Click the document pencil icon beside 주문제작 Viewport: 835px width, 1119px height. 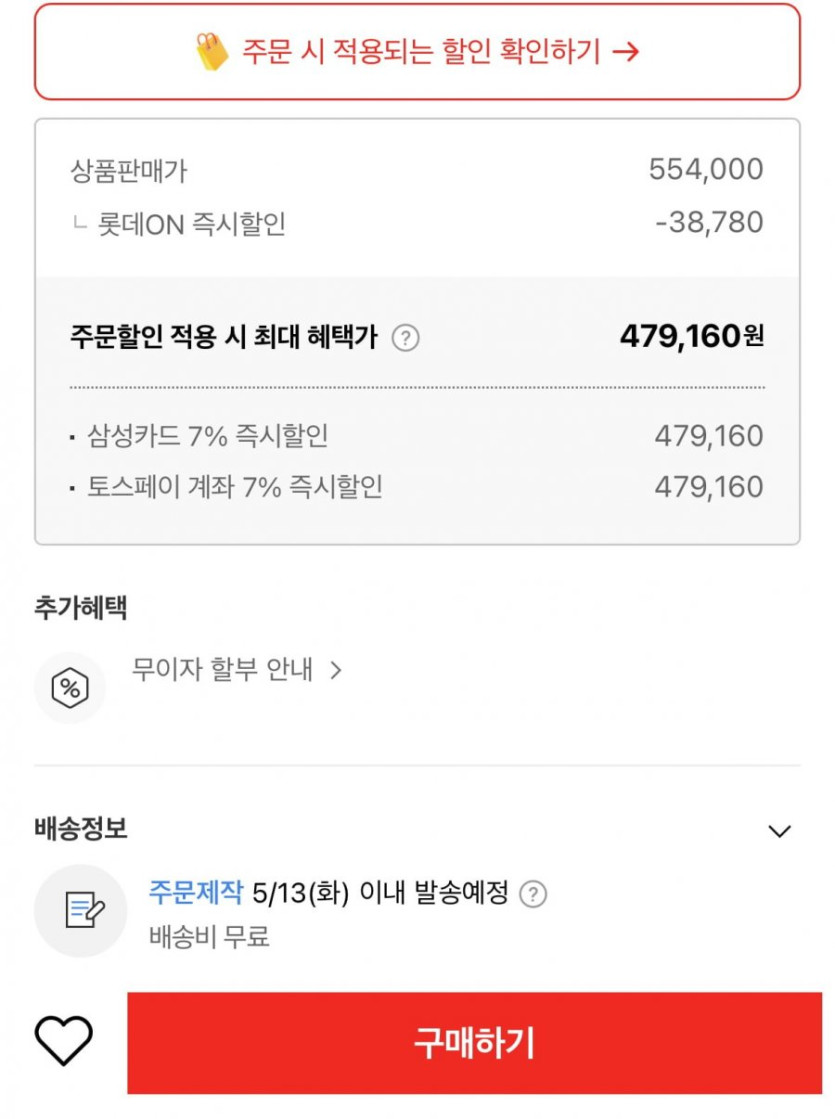(x=84, y=910)
